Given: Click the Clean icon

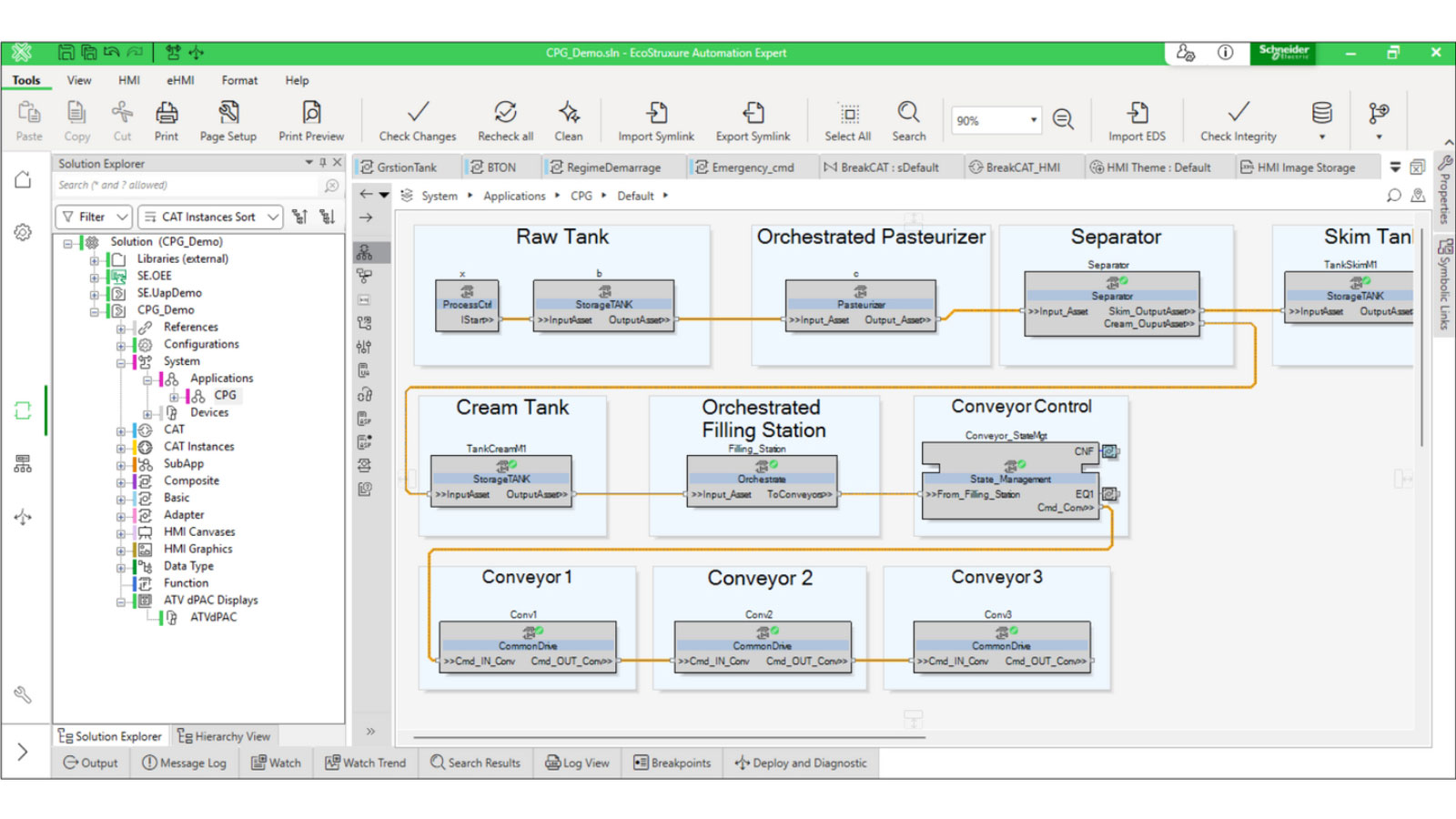Looking at the screenshot, I should click(569, 113).
